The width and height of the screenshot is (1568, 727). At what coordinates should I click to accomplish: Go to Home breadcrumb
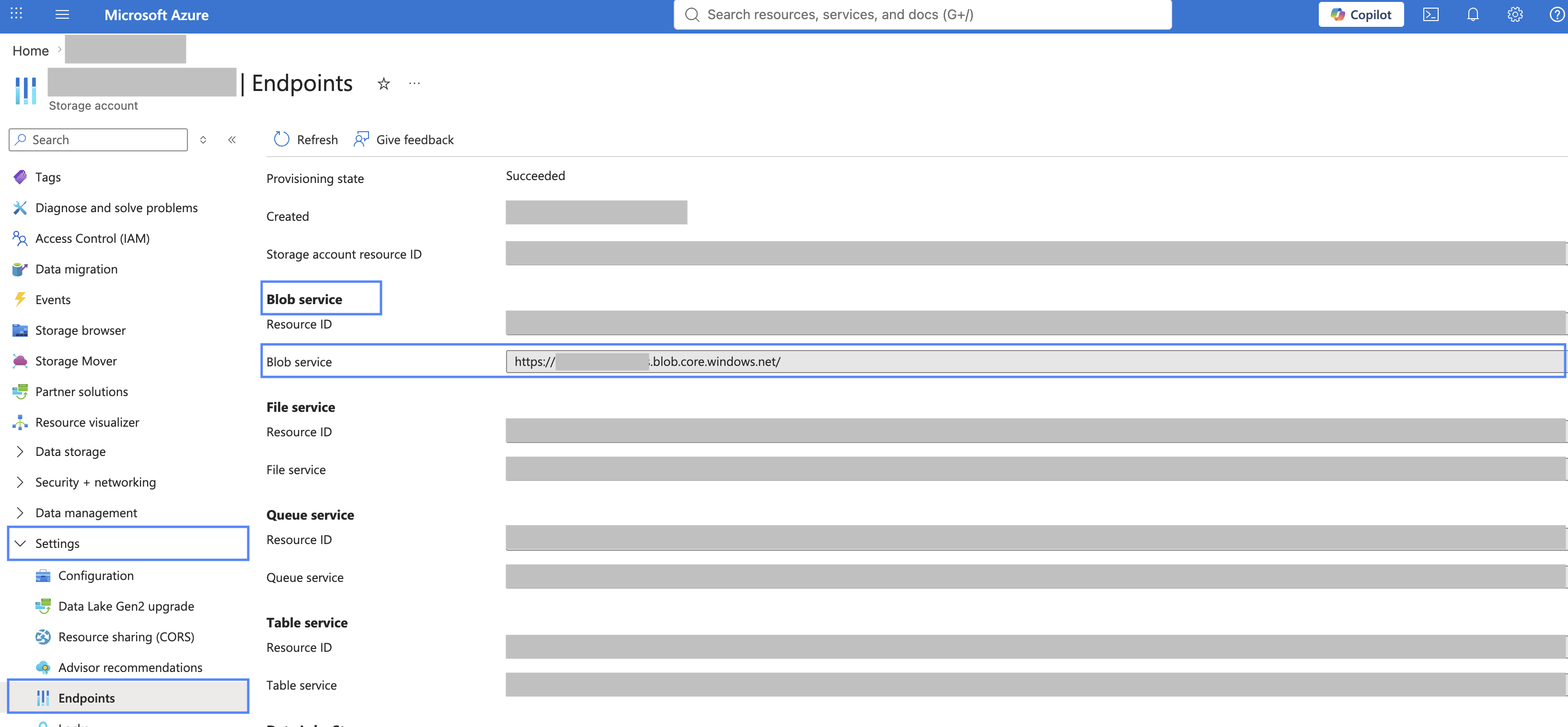(31, 50)
